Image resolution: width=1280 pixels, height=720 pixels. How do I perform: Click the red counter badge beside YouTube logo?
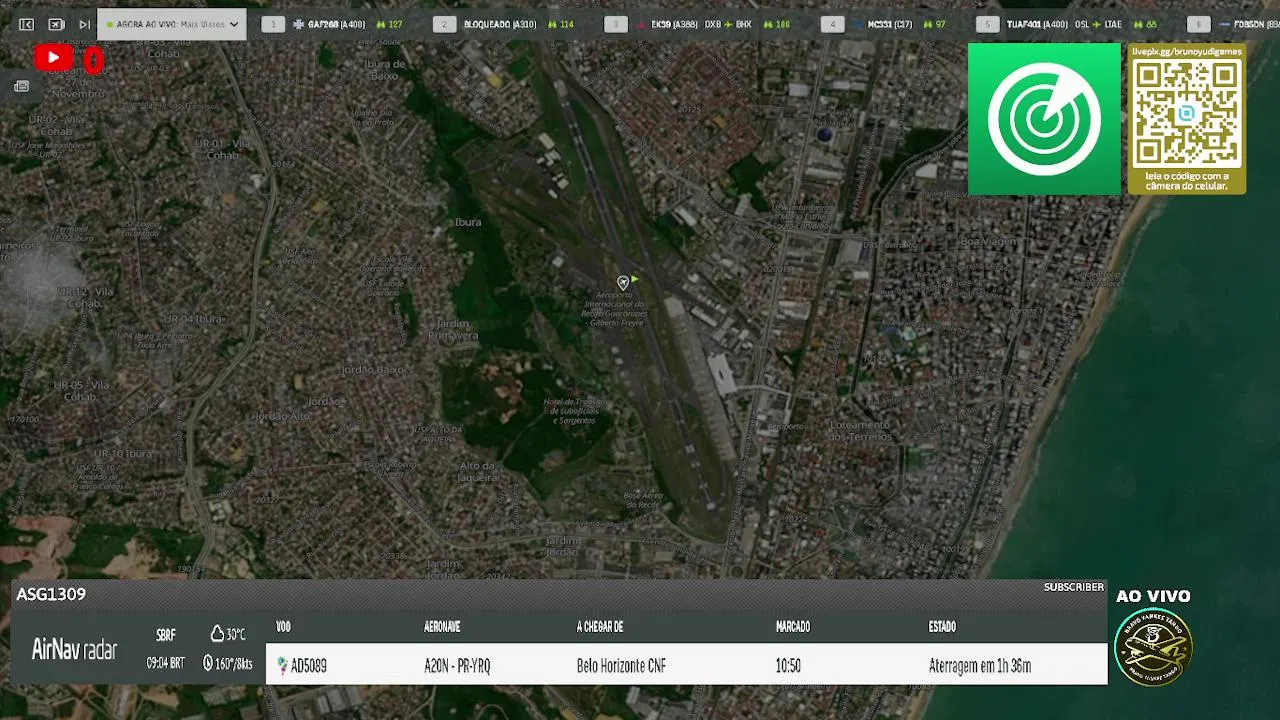point(93,60)
